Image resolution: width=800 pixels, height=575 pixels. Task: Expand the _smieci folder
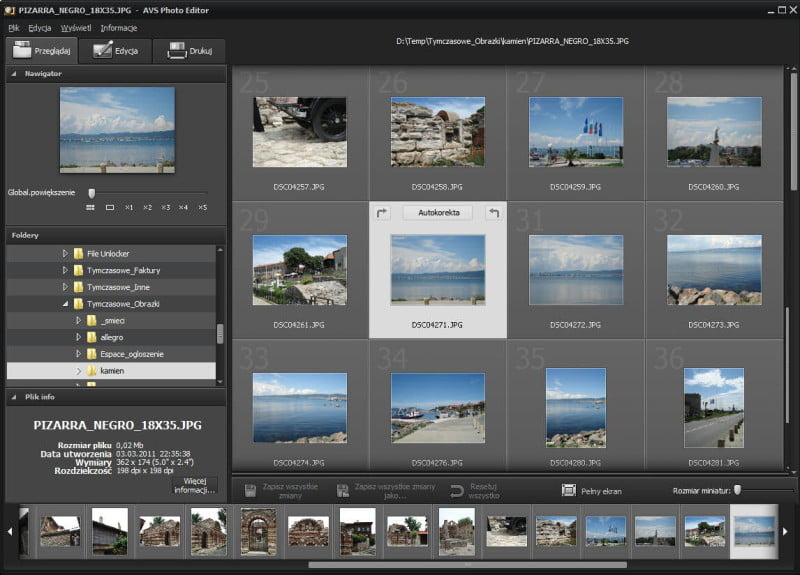coord(78,321)
